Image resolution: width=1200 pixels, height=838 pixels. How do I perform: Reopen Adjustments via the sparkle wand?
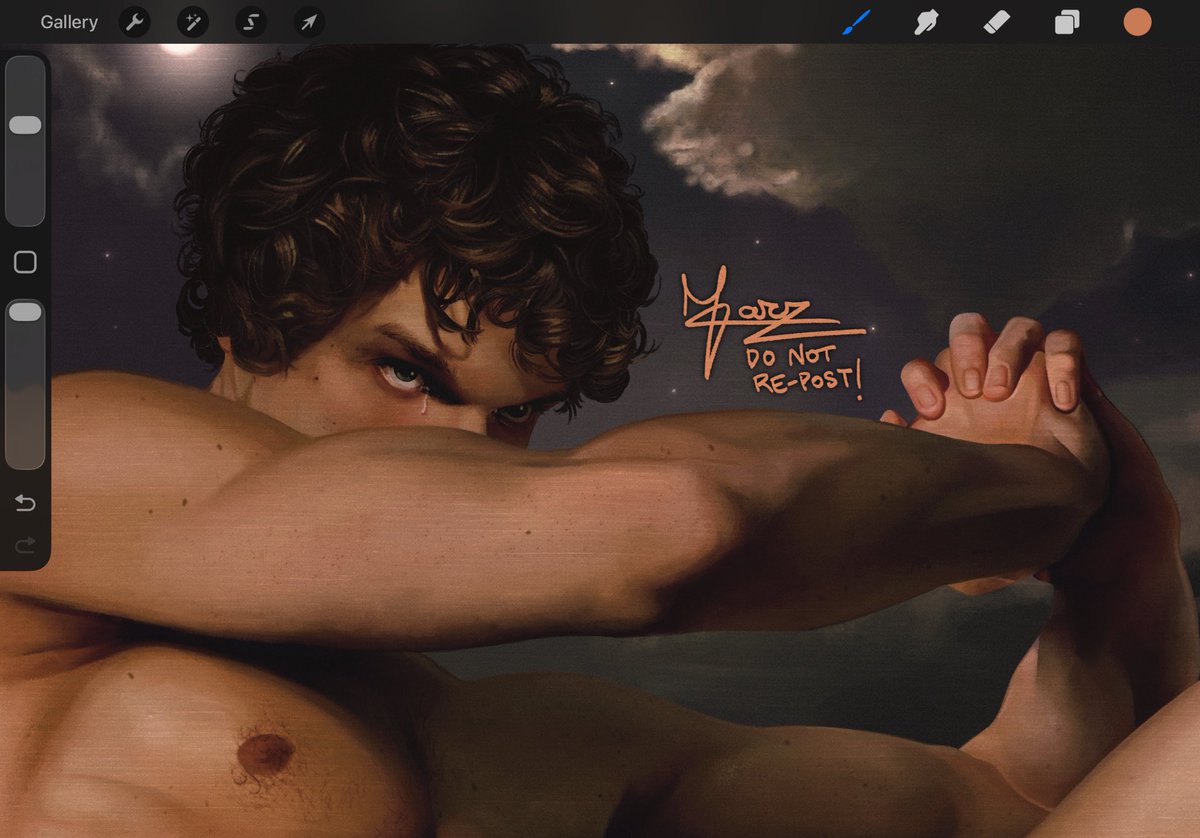click(x=192, y=22)
